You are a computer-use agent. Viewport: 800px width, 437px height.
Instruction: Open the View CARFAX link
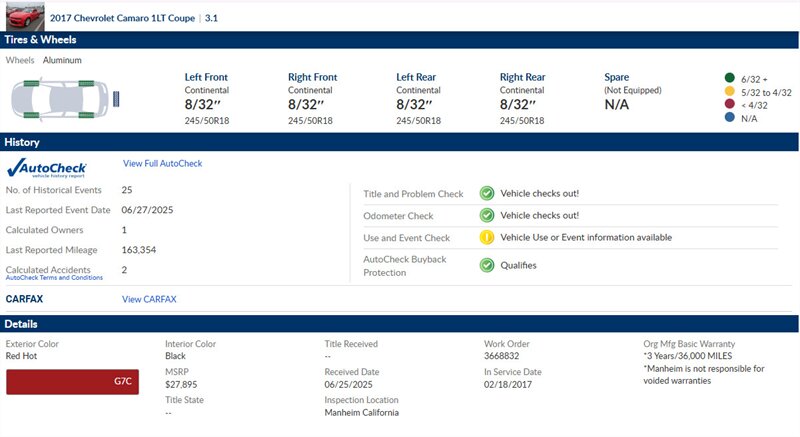[x=149, y=299]
